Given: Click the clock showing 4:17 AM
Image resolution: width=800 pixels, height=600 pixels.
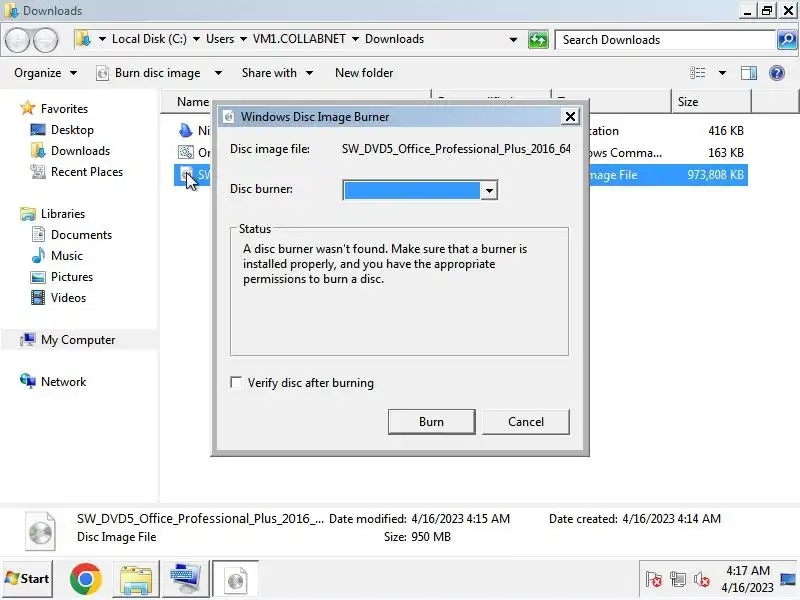Looking at the screenshot, I should 748,570.
